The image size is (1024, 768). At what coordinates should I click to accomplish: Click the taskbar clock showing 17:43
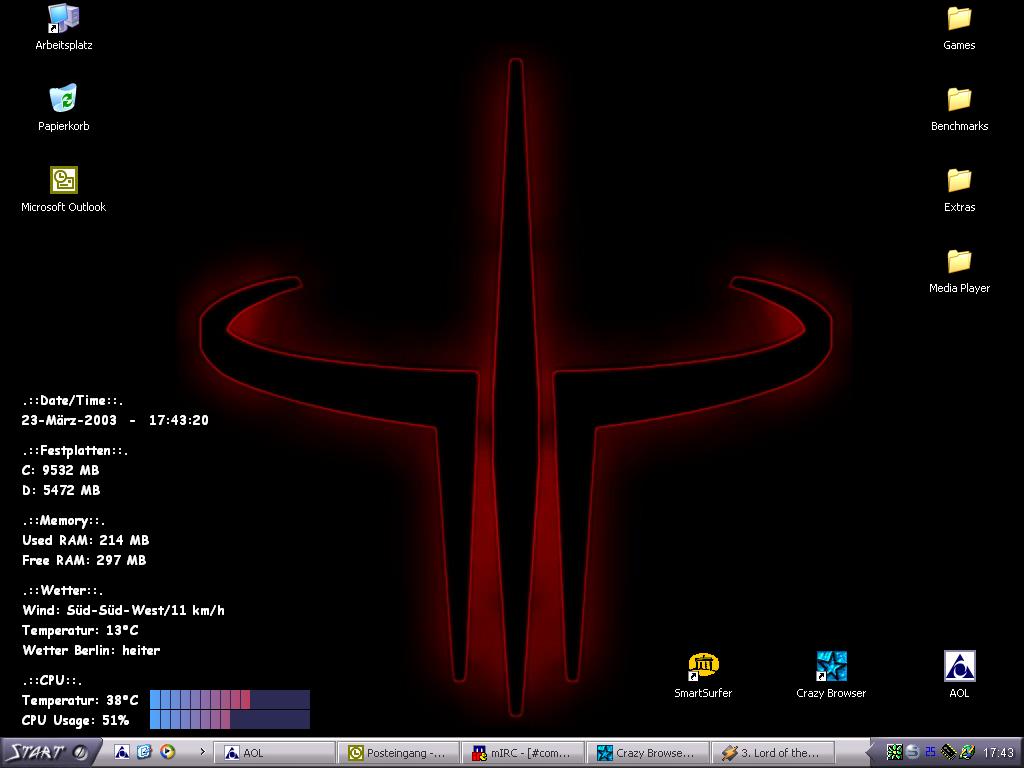pos(999,753)
